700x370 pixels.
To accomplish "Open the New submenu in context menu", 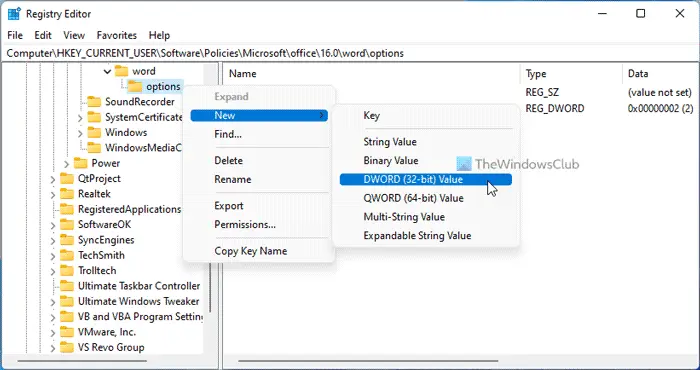I will (259, 116).
